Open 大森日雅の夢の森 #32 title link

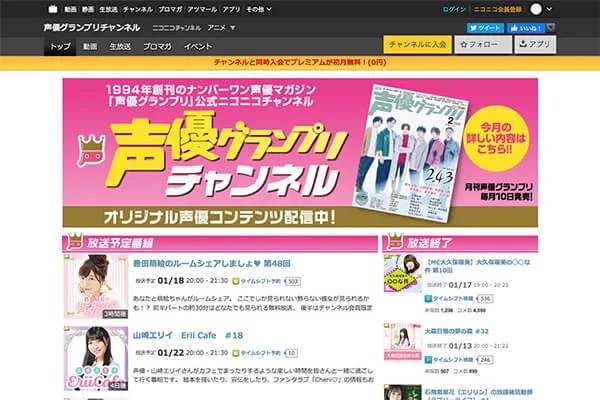click(x=457, y=331)
